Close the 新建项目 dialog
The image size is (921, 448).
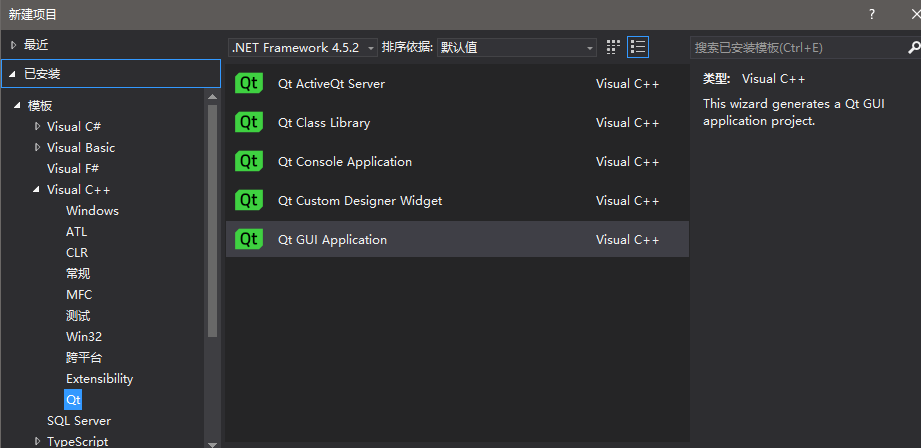[915, 14]
